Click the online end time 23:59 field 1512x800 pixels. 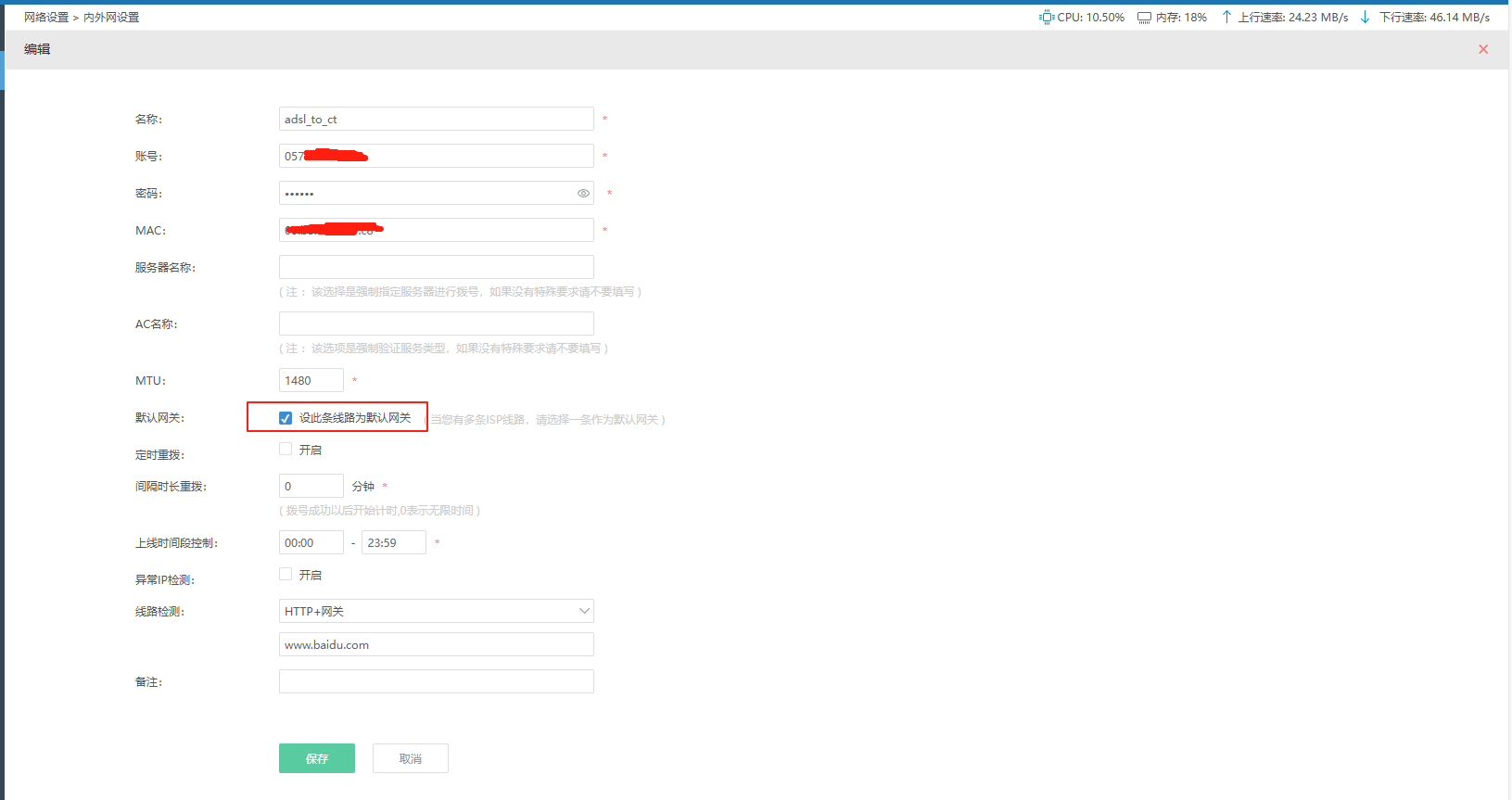(393, 542)
